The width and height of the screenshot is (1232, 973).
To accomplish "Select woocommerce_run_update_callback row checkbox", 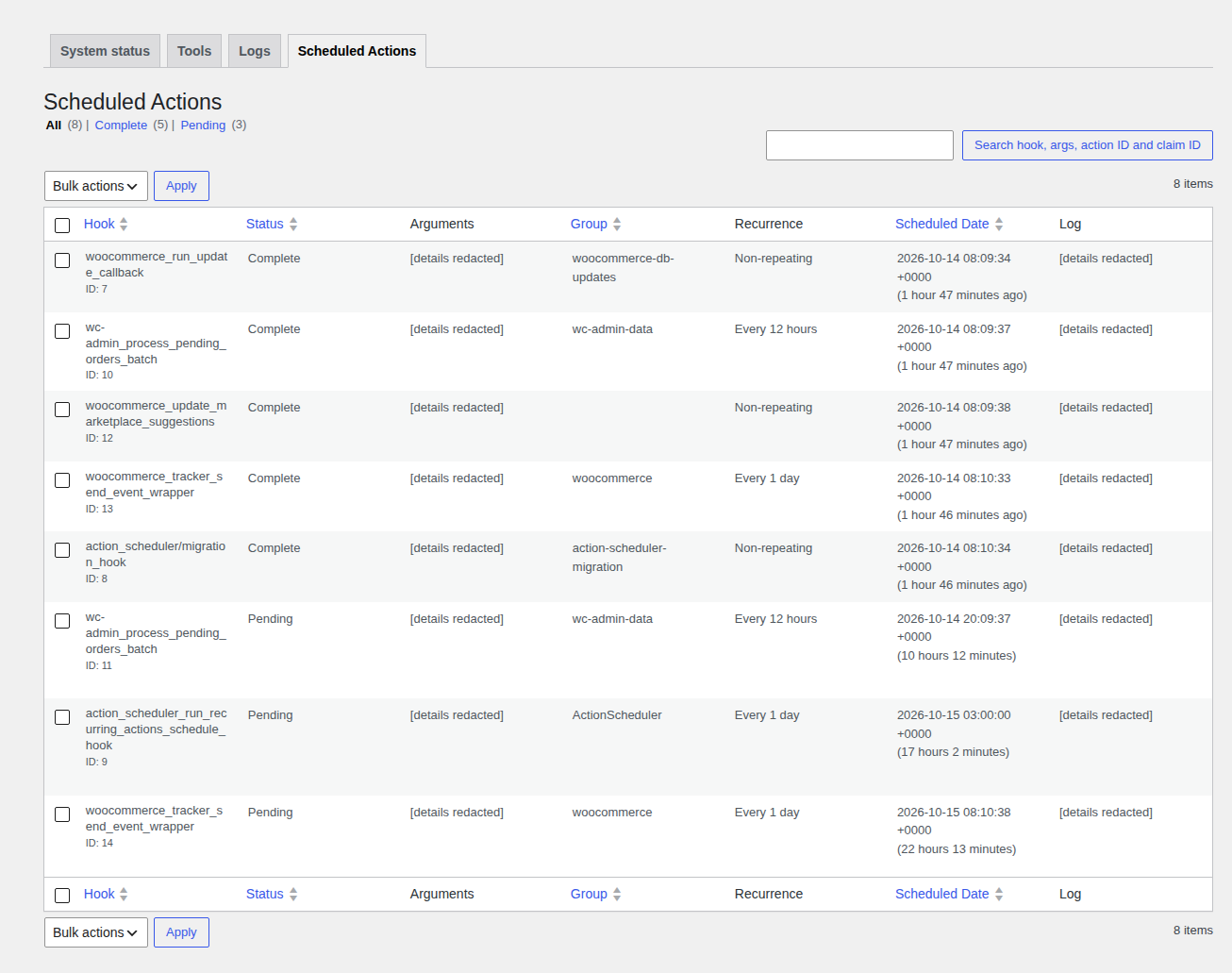I will 62,260.
